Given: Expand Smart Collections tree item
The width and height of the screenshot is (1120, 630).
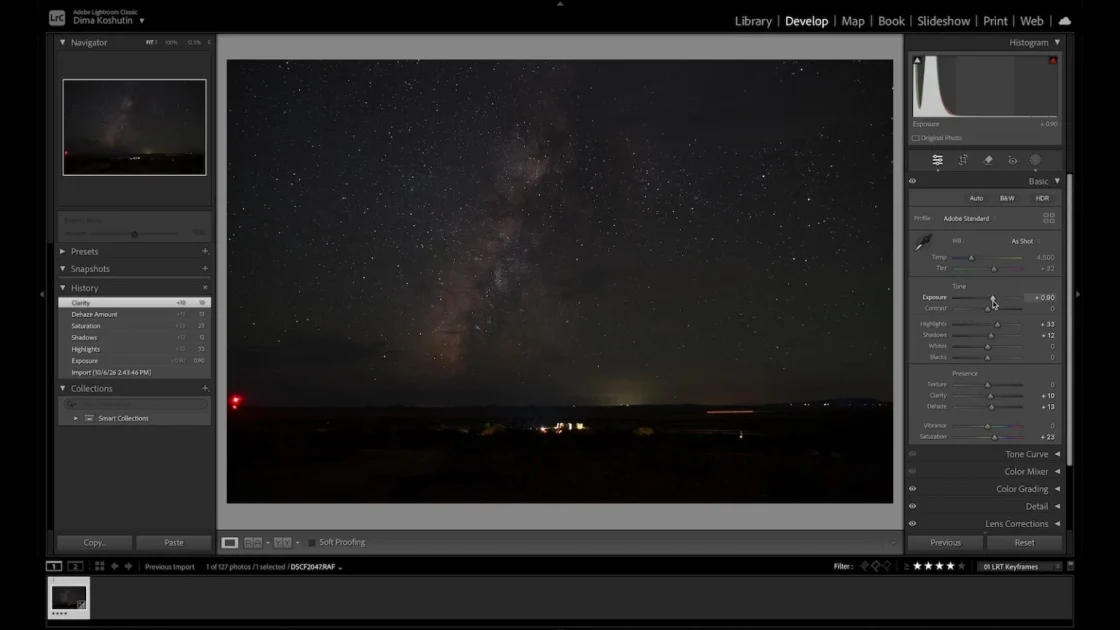Looking at the screenshot, I should click(x=76, y=419).
